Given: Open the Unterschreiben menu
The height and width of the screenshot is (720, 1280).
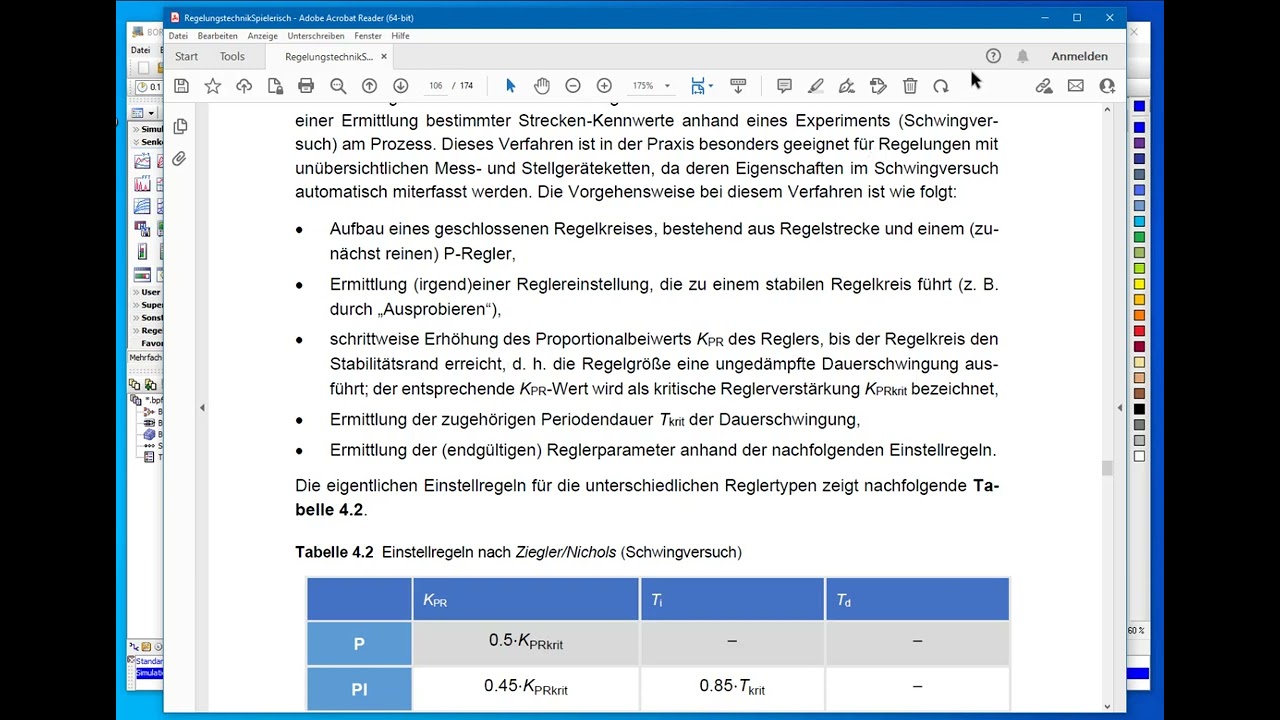Looking at the screenshot, I should pyautogui.click(x=316, y=36).
